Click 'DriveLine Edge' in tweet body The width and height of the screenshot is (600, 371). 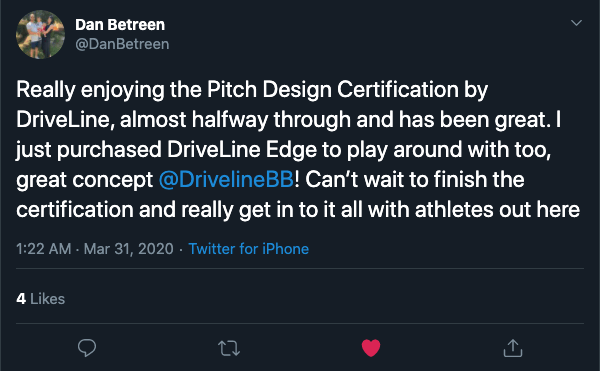click(242, 150)
